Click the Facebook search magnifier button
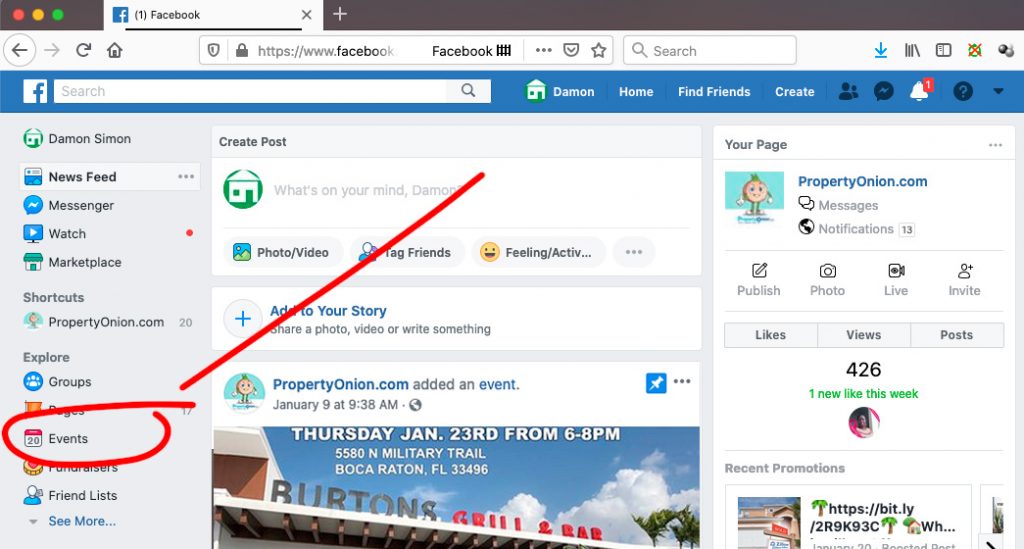The height and width of the screenshot is (549, 1024). point(468,91)
